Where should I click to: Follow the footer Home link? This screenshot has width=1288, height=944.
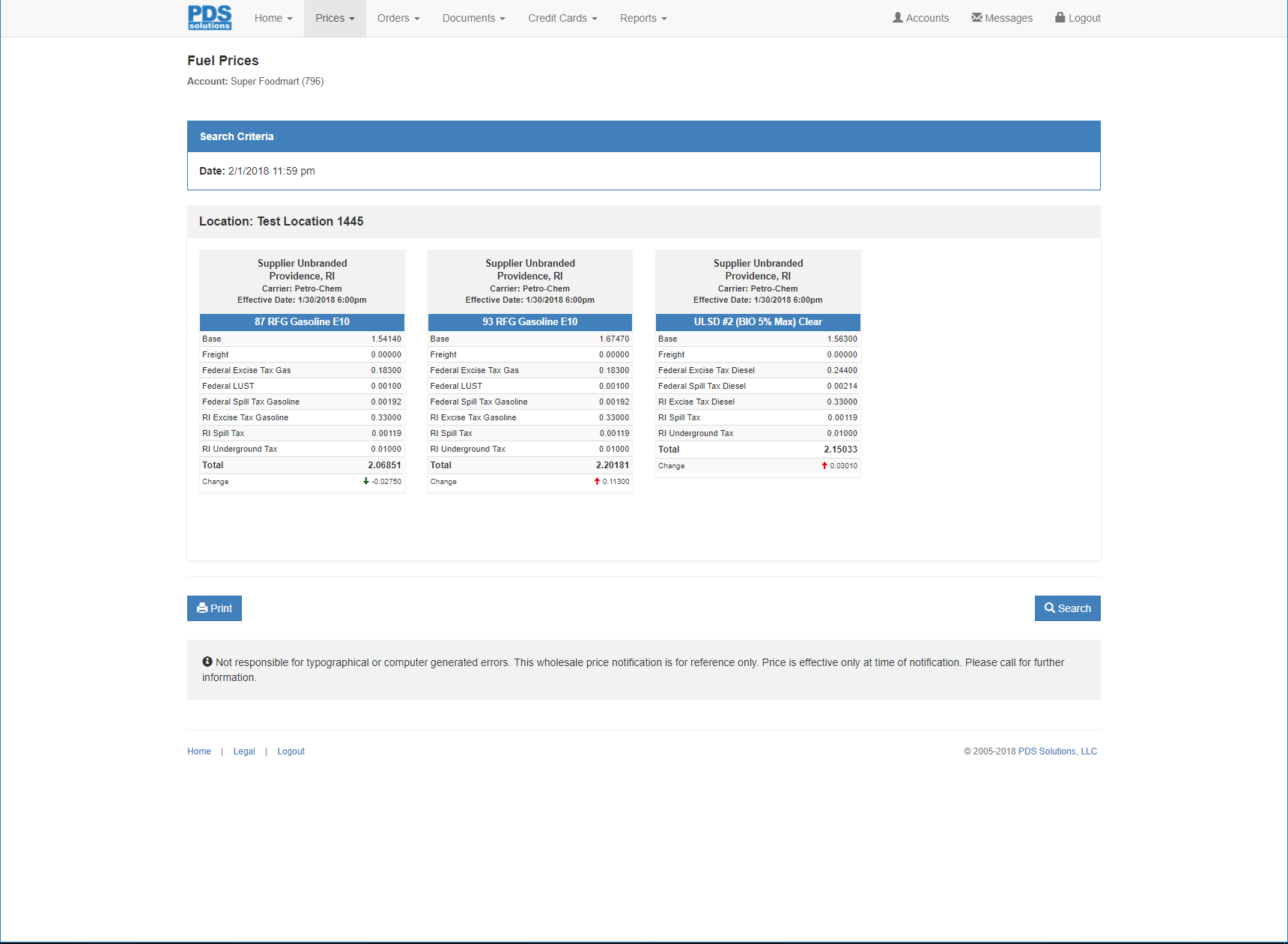[x=199, y=751]
